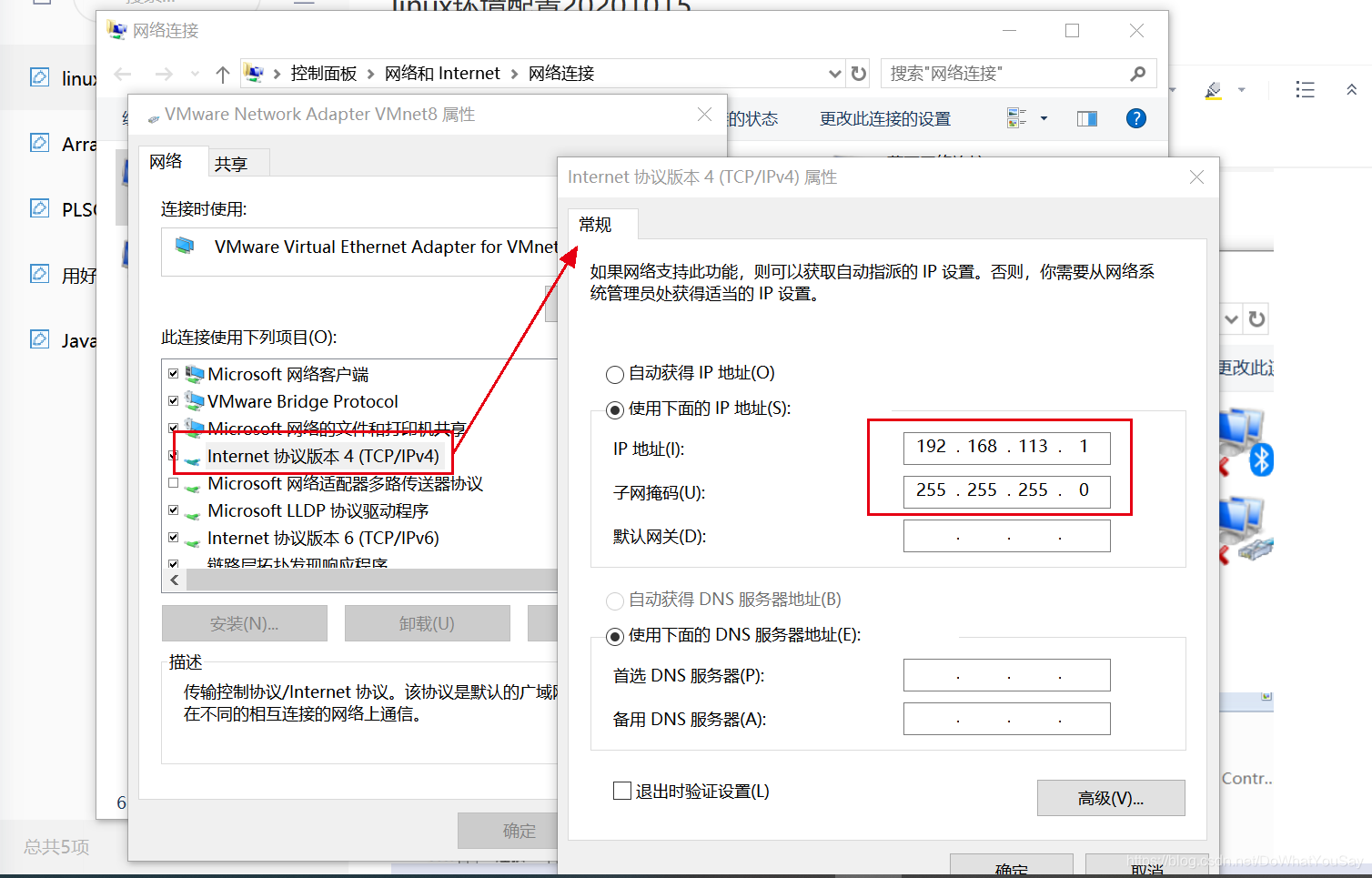The height and width of the screenshot is (878, 1372).
Task: Click 首选 DNS 服务器 input field
Action: coord(1006,675)
